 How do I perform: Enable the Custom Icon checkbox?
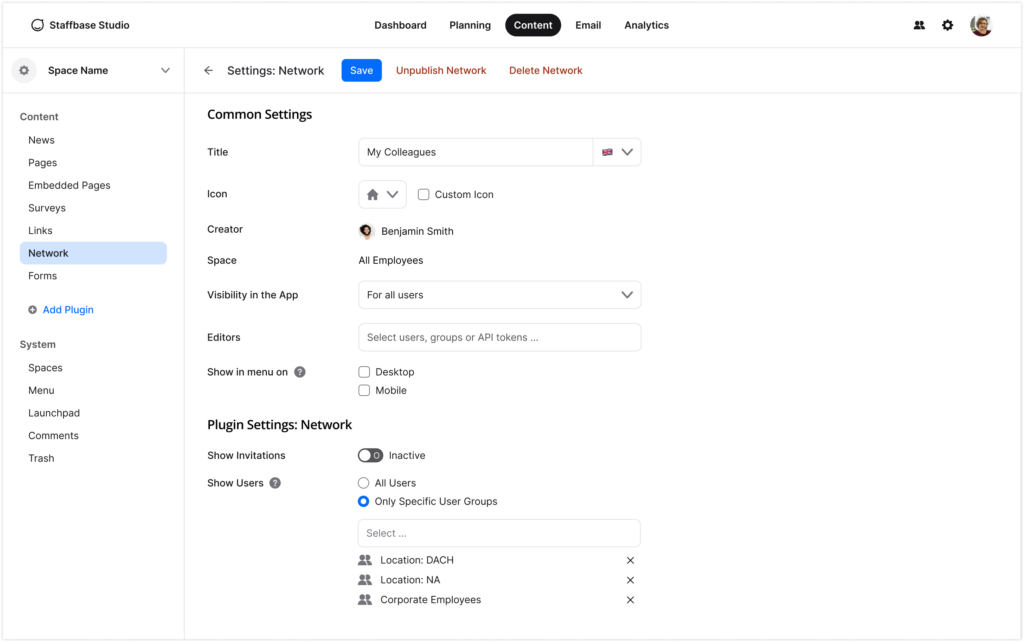(423, 194)
